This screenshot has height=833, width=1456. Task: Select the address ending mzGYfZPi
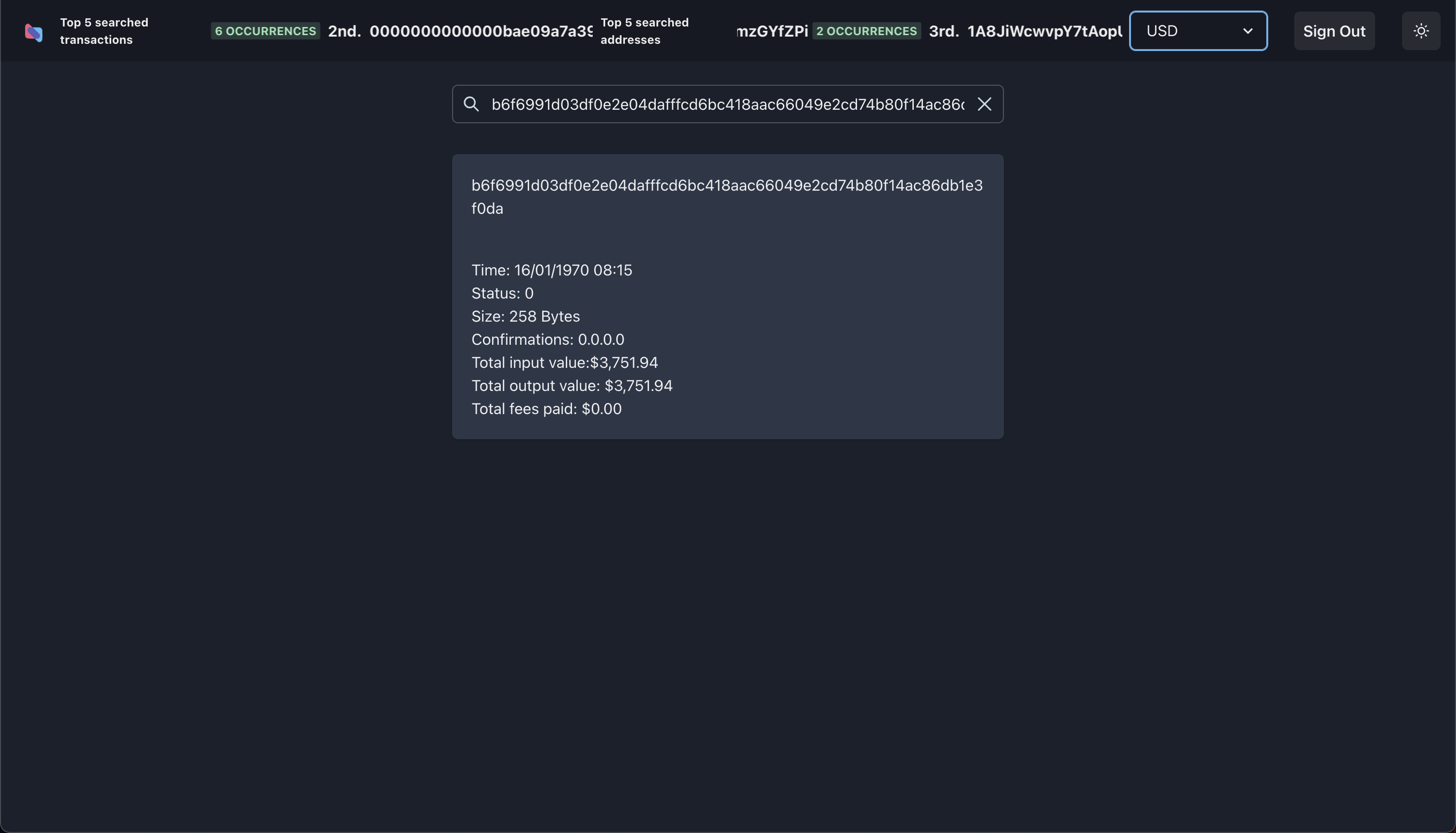(x=772, y=31)
